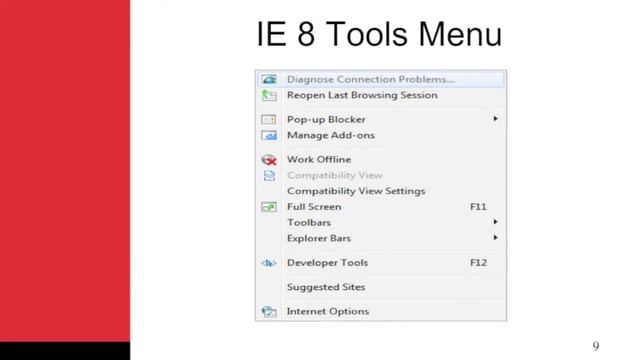Click the Internet Options icon

pyautogui.click(x=269, y=311)
